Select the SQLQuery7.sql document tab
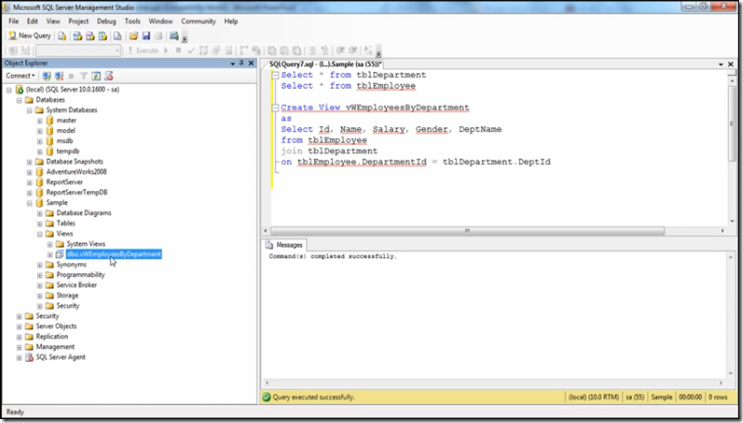743x423 pixels. (x=325, y=64)
